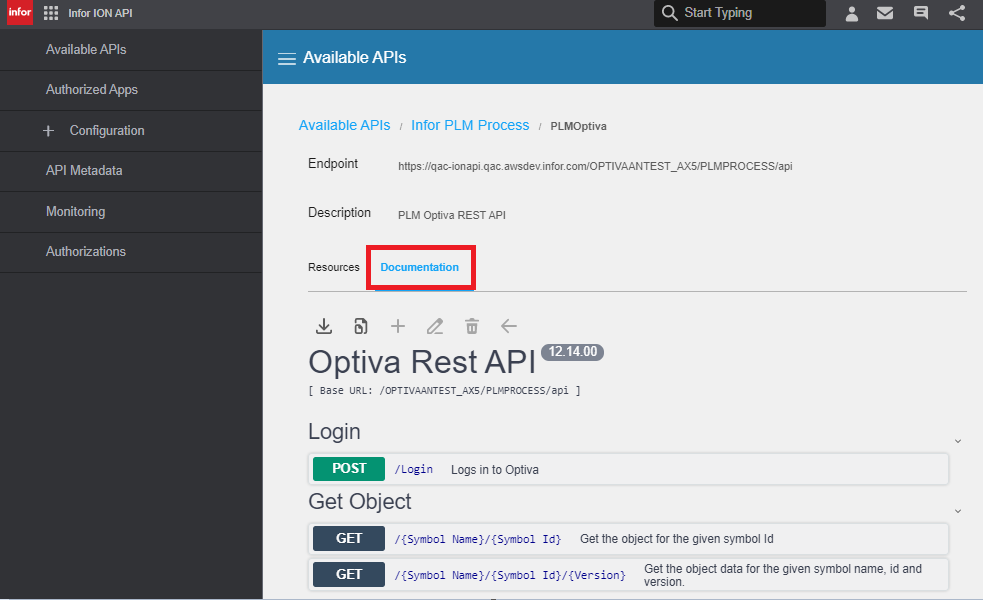This screenshot has width=983, height=600.
Task: Click the share icon in header
Action: (x=957, y=13)
